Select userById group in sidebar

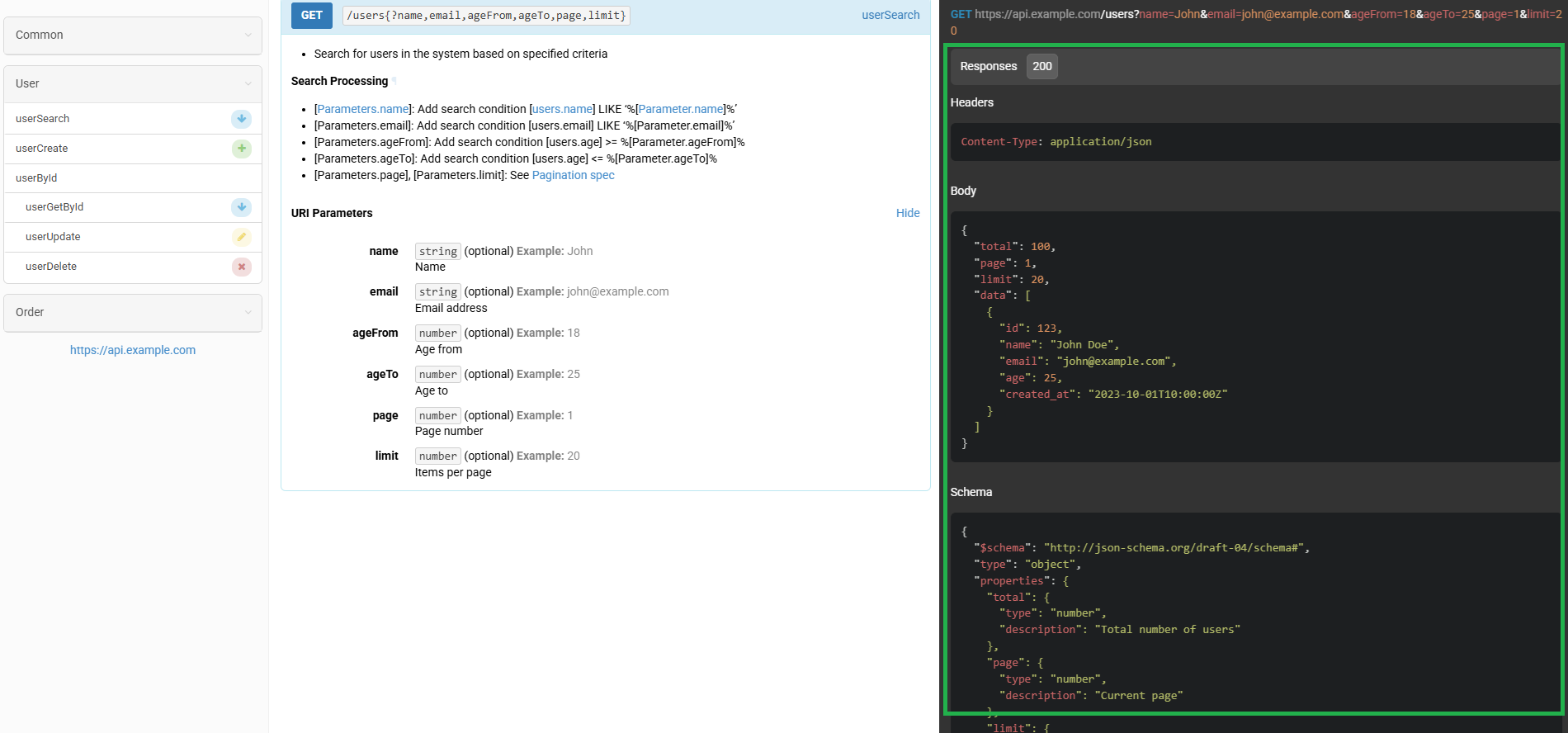coord(36,178)
